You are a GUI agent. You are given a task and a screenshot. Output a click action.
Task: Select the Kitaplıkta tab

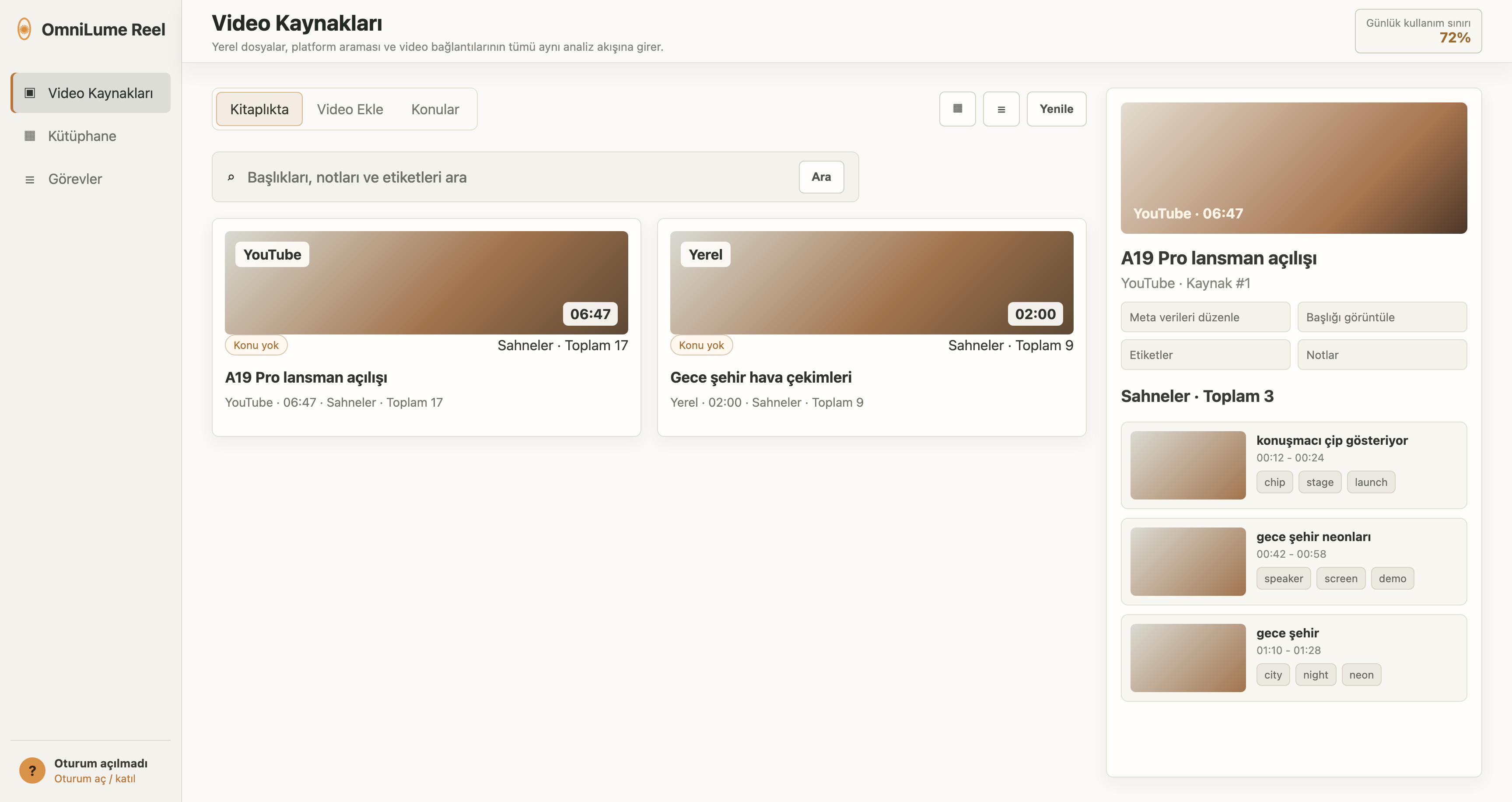point(259,109)
